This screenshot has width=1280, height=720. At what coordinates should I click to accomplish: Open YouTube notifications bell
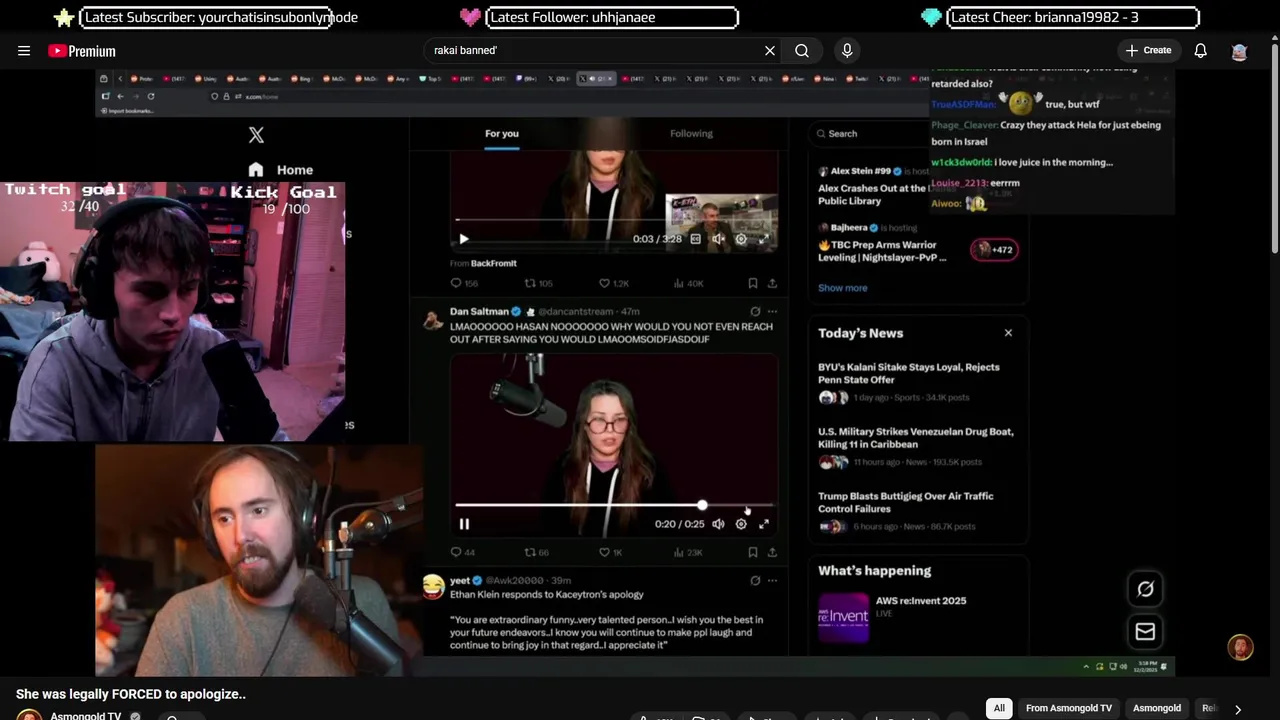click(1201, 51)
